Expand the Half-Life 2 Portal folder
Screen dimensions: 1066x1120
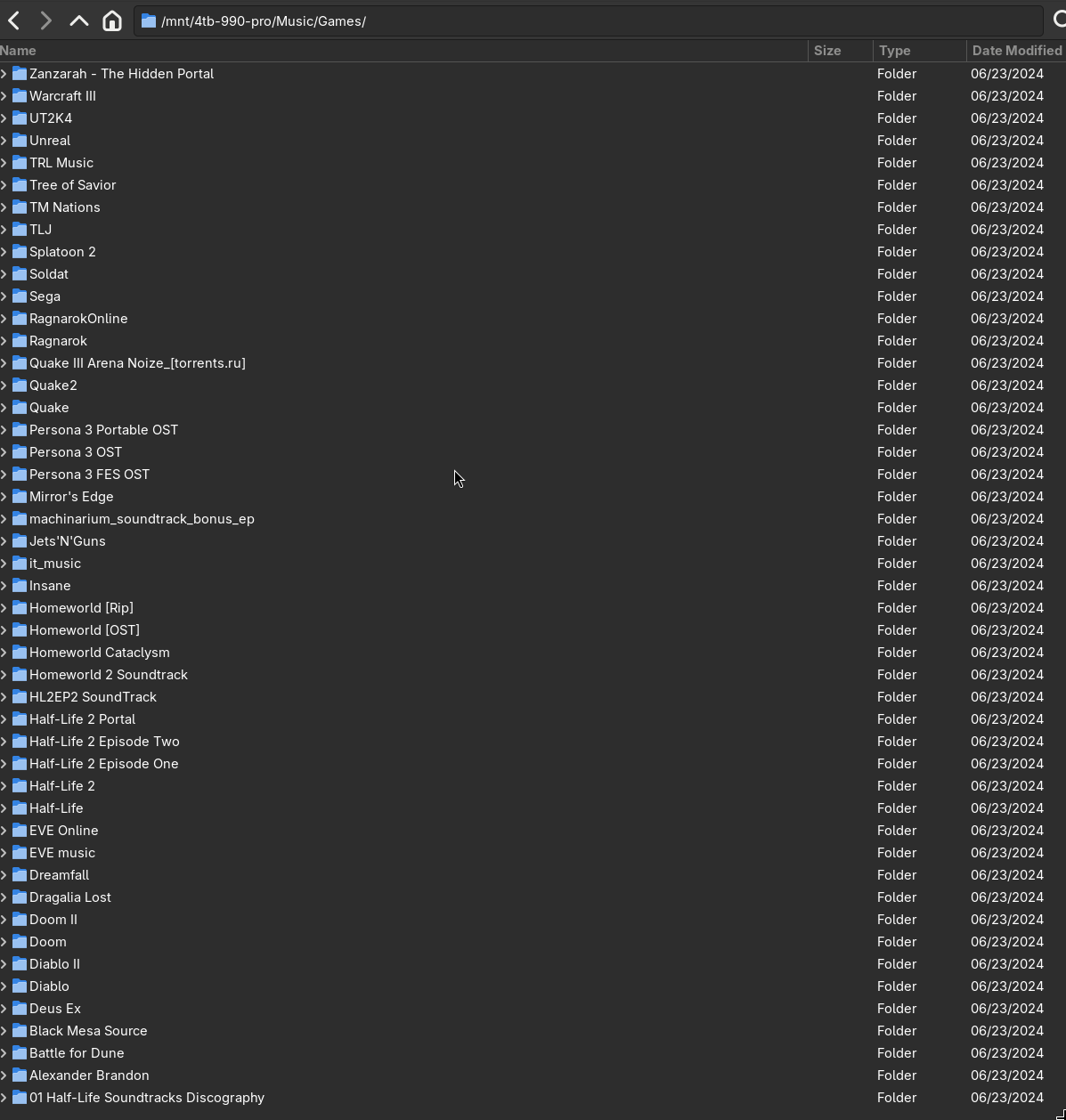[x=4, y=719]
